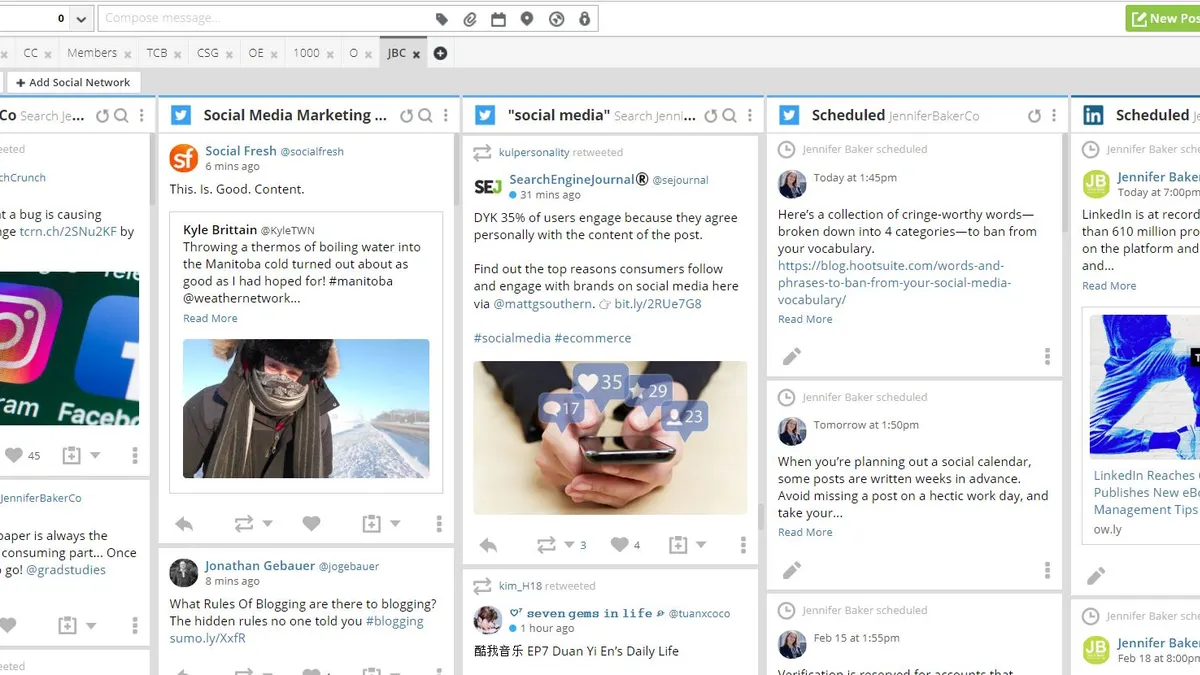Click the New Post button
This screenshot has height=675, width=1200.
tap(1163, 19)
